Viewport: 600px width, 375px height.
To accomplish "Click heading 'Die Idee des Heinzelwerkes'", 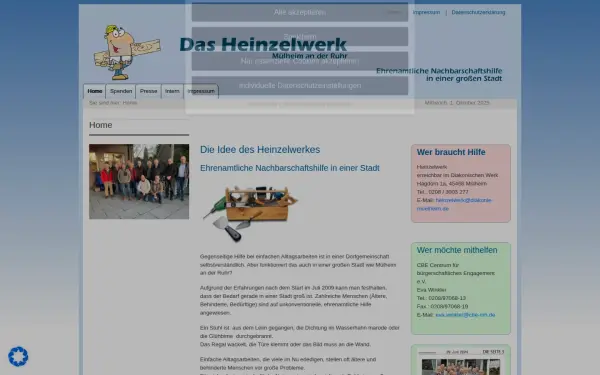I will tap(260, 150).
